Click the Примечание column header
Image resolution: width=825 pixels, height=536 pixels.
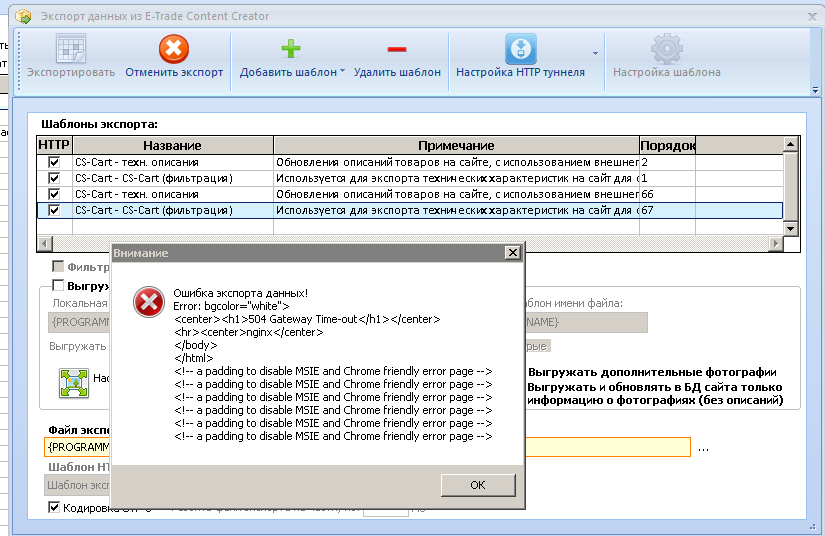pos(456,145)
